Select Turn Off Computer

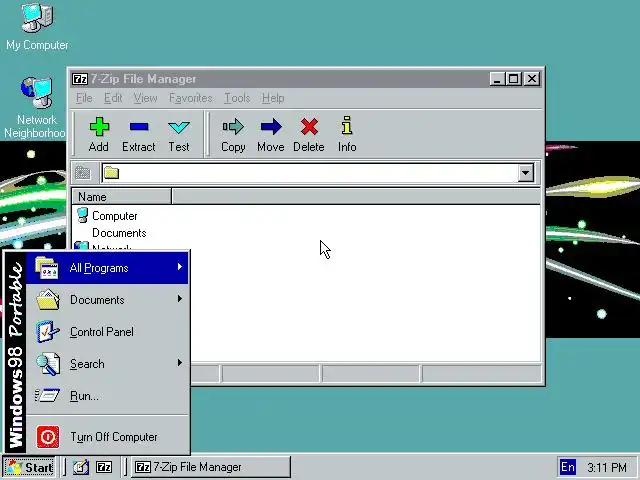coord(107,437)
